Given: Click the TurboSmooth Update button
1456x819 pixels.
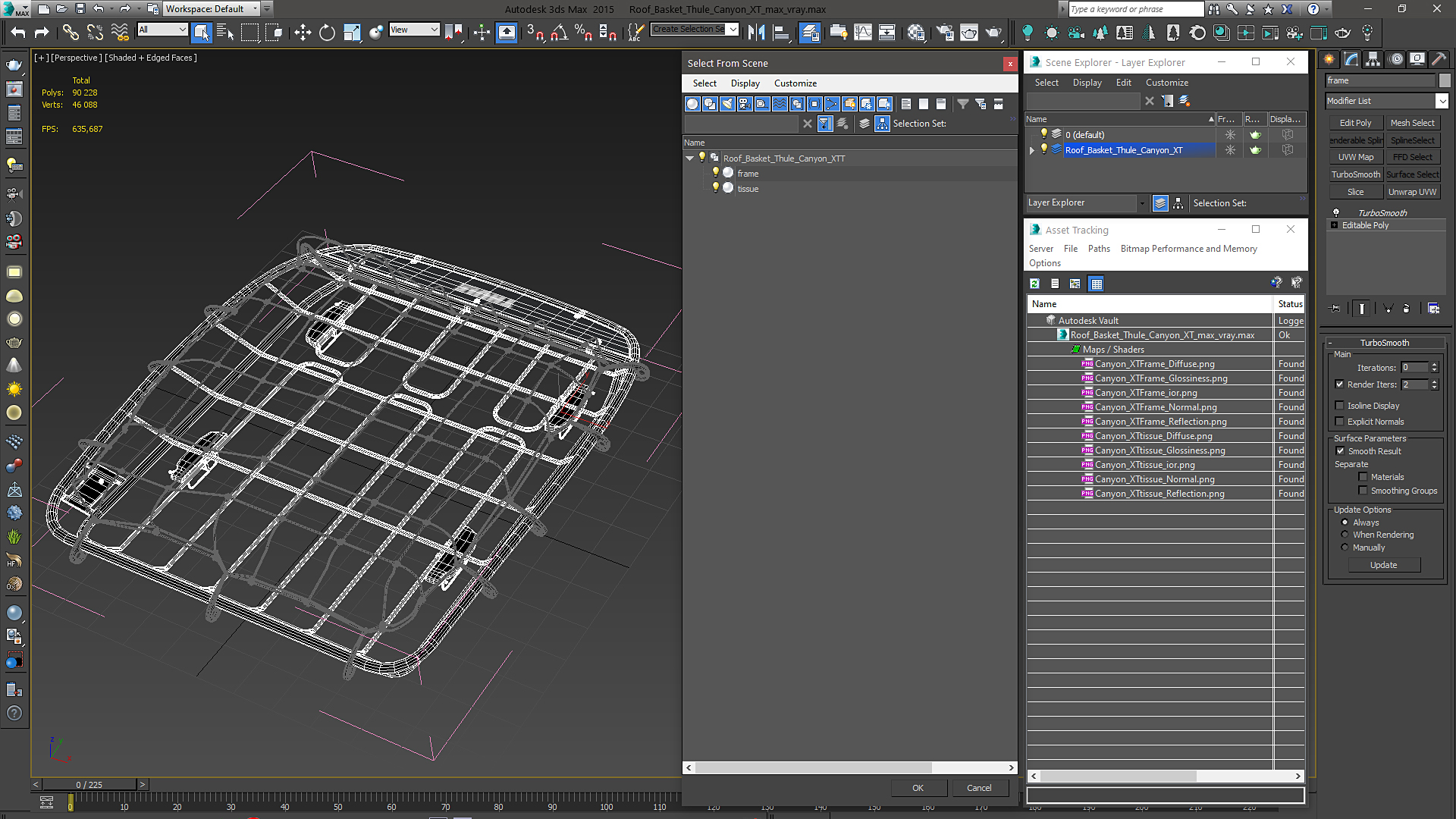Looking at the screenshot, I should click(1383, 565).
